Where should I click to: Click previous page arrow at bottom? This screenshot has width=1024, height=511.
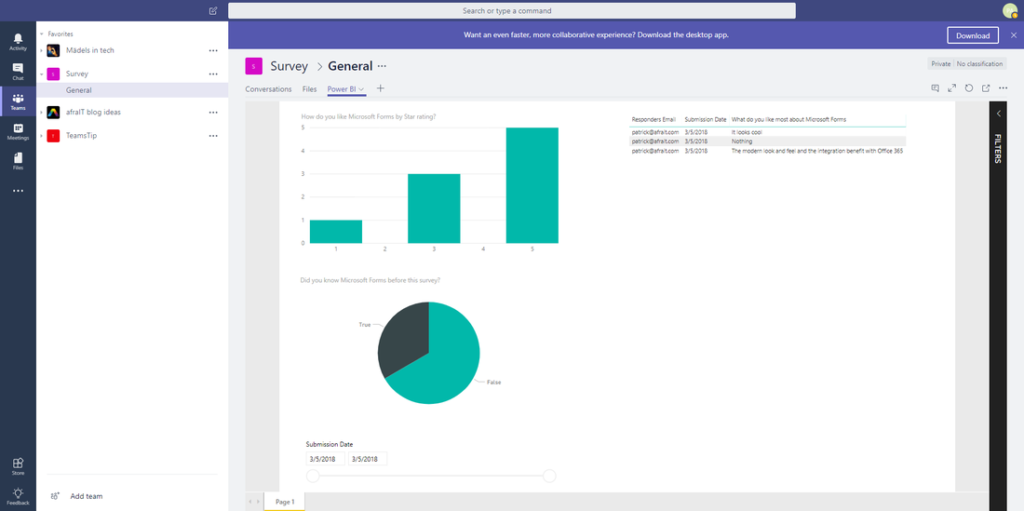pos(249,502)
